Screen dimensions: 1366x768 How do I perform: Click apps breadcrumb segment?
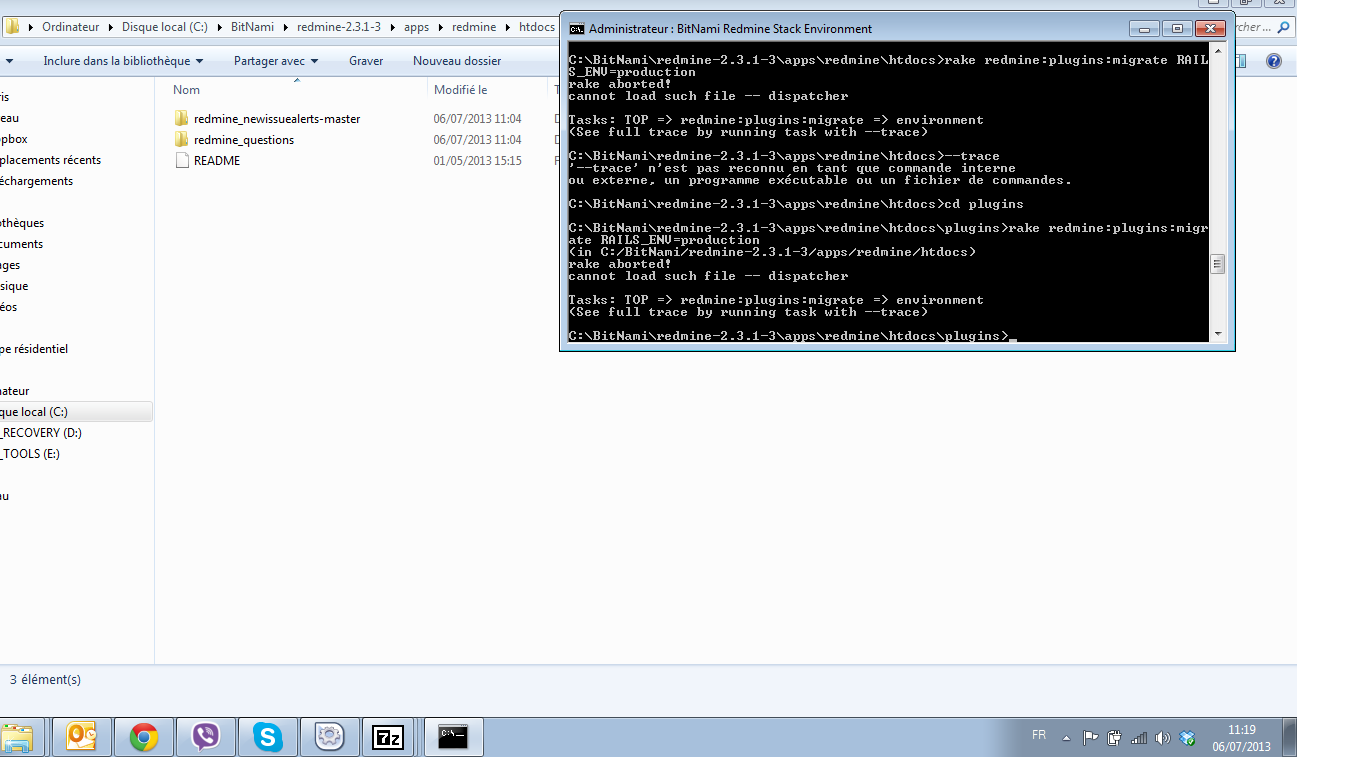click(416, 27)
